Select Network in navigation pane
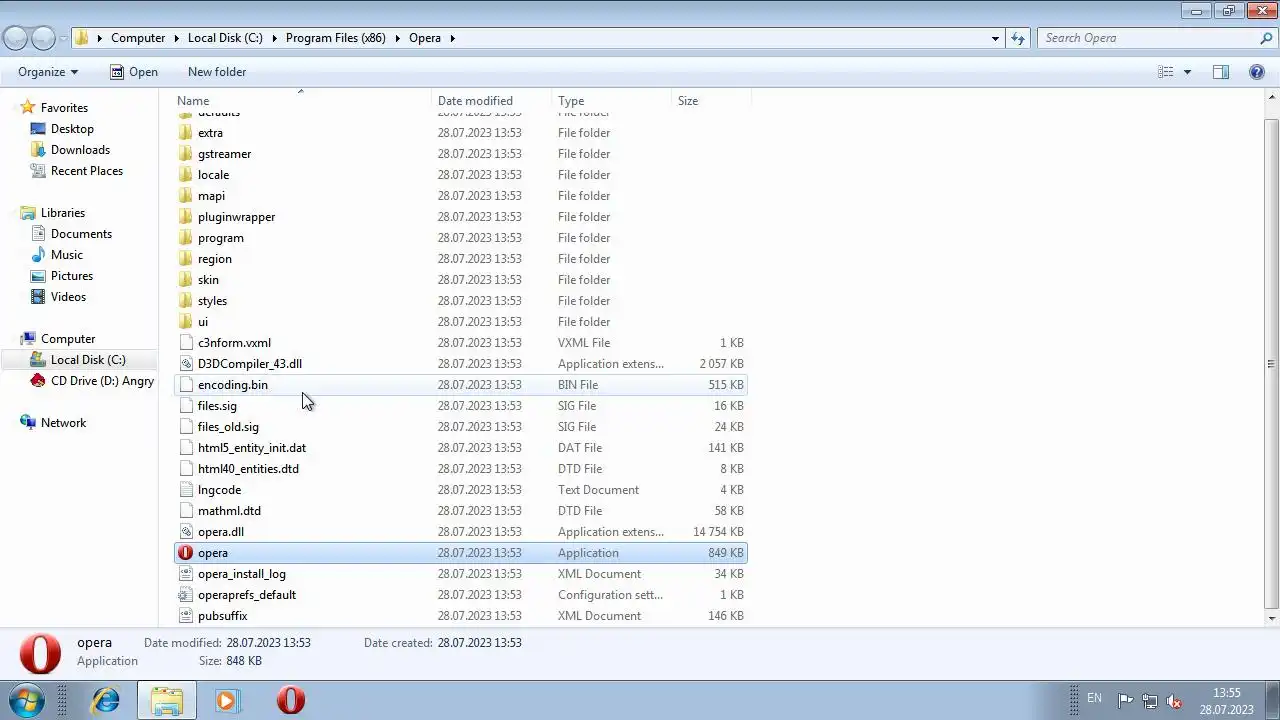This screenshot has width=1280, height=720. coord(63,423)
